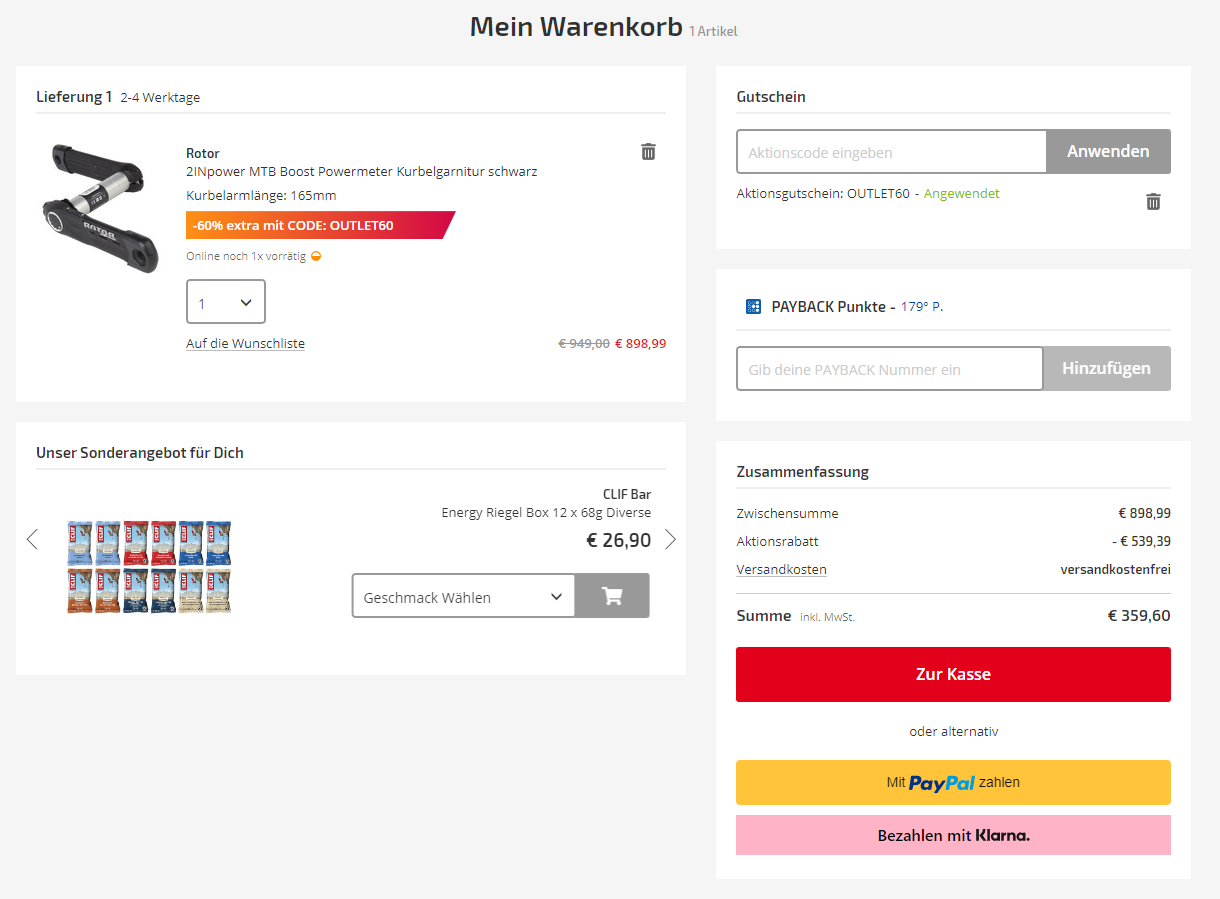The width and height of the screenshot is (1220, 899).
Task: Focus the Aktionscode eingeben field
Action: [x=891, y=152]
